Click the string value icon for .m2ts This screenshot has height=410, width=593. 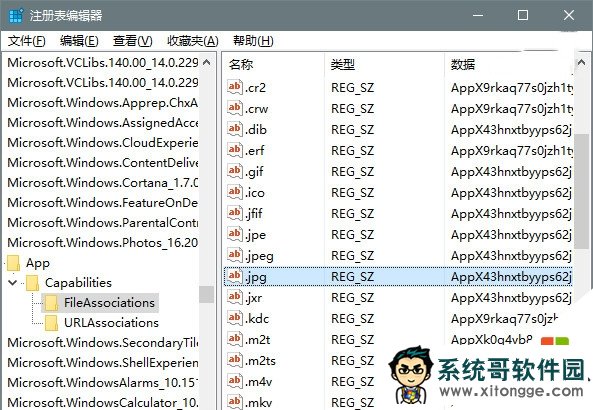coord(234,360)
